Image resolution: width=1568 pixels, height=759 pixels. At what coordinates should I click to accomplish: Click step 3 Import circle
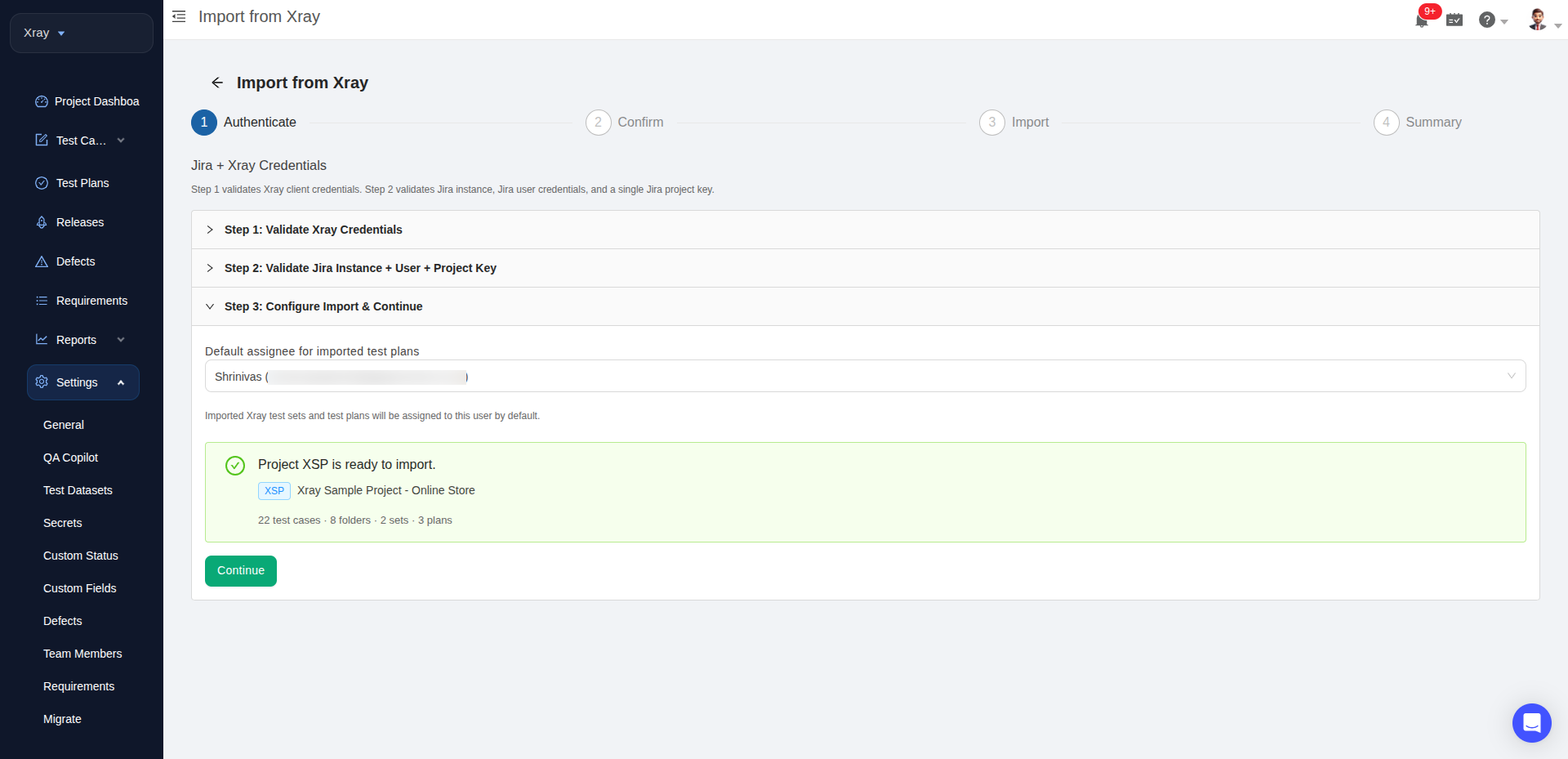click(992, 123)
